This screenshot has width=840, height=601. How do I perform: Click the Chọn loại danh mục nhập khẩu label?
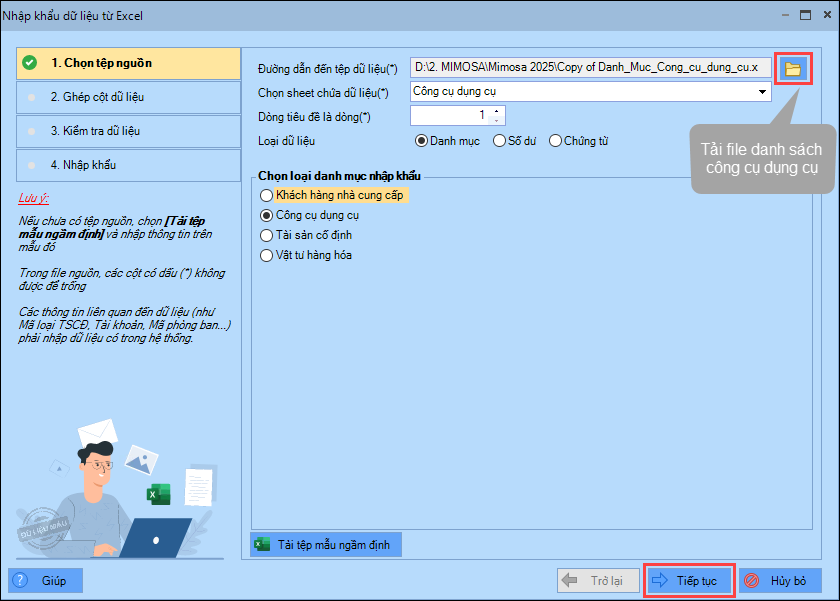click(x=339, y=176)
